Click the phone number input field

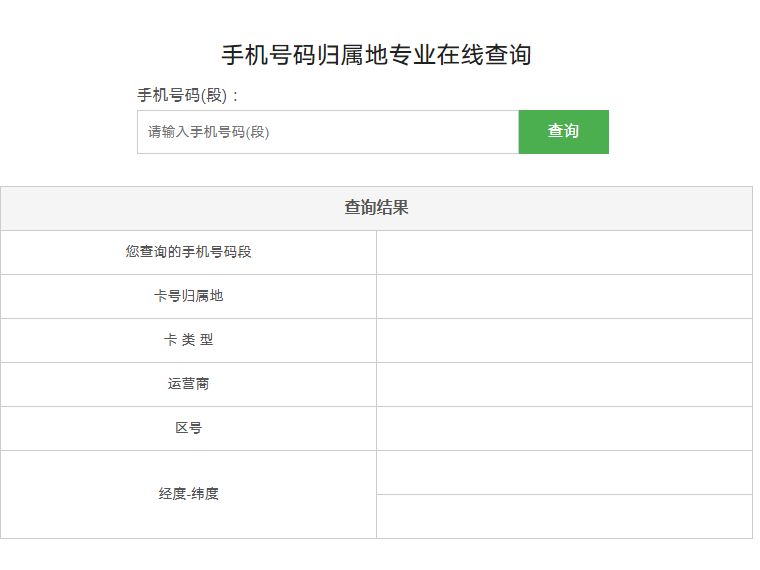[x=328, y=132]
